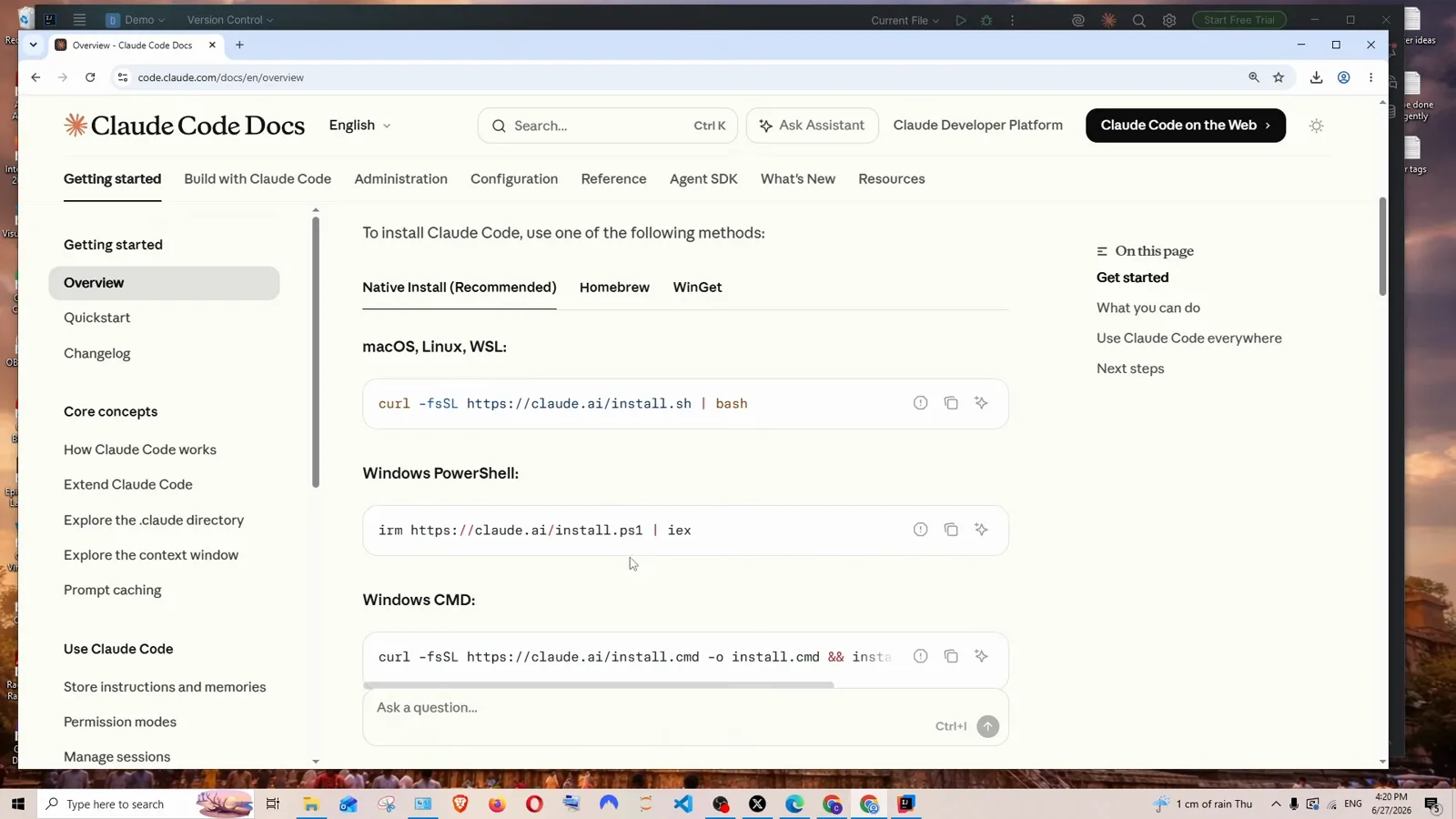Open the Chrome three-dot menu
This screenshot has width=1456, height=819.
tap(1370, 77)
